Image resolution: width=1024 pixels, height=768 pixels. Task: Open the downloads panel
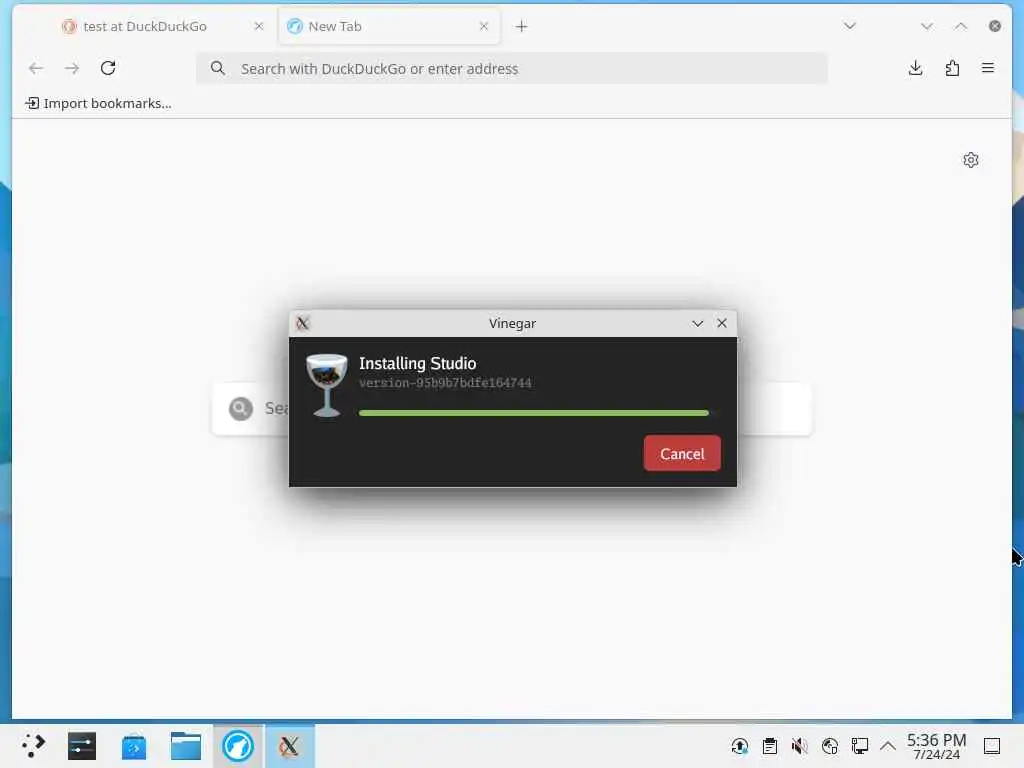916,68
